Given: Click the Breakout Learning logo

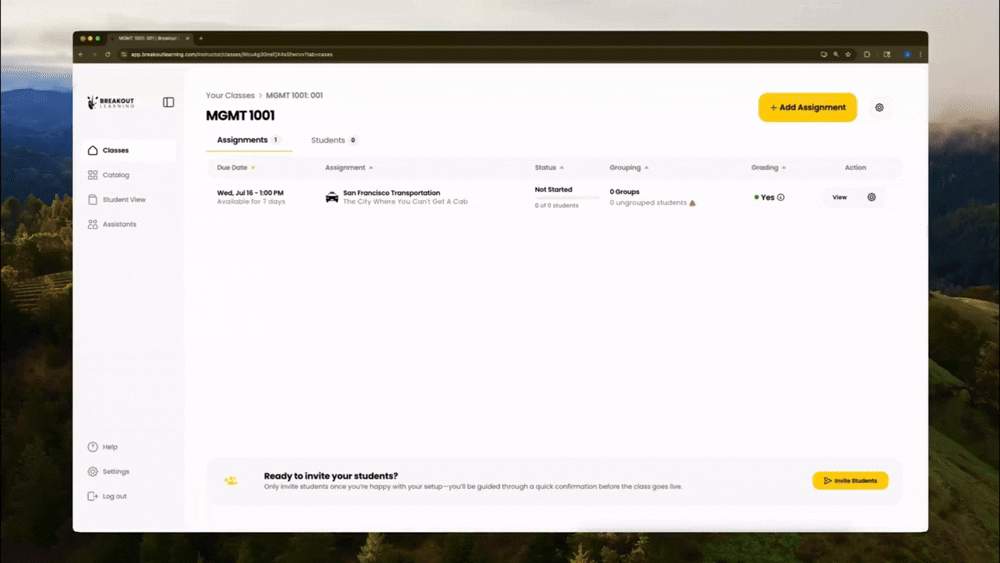Looking at the screenshot, I should coord(111,102).
